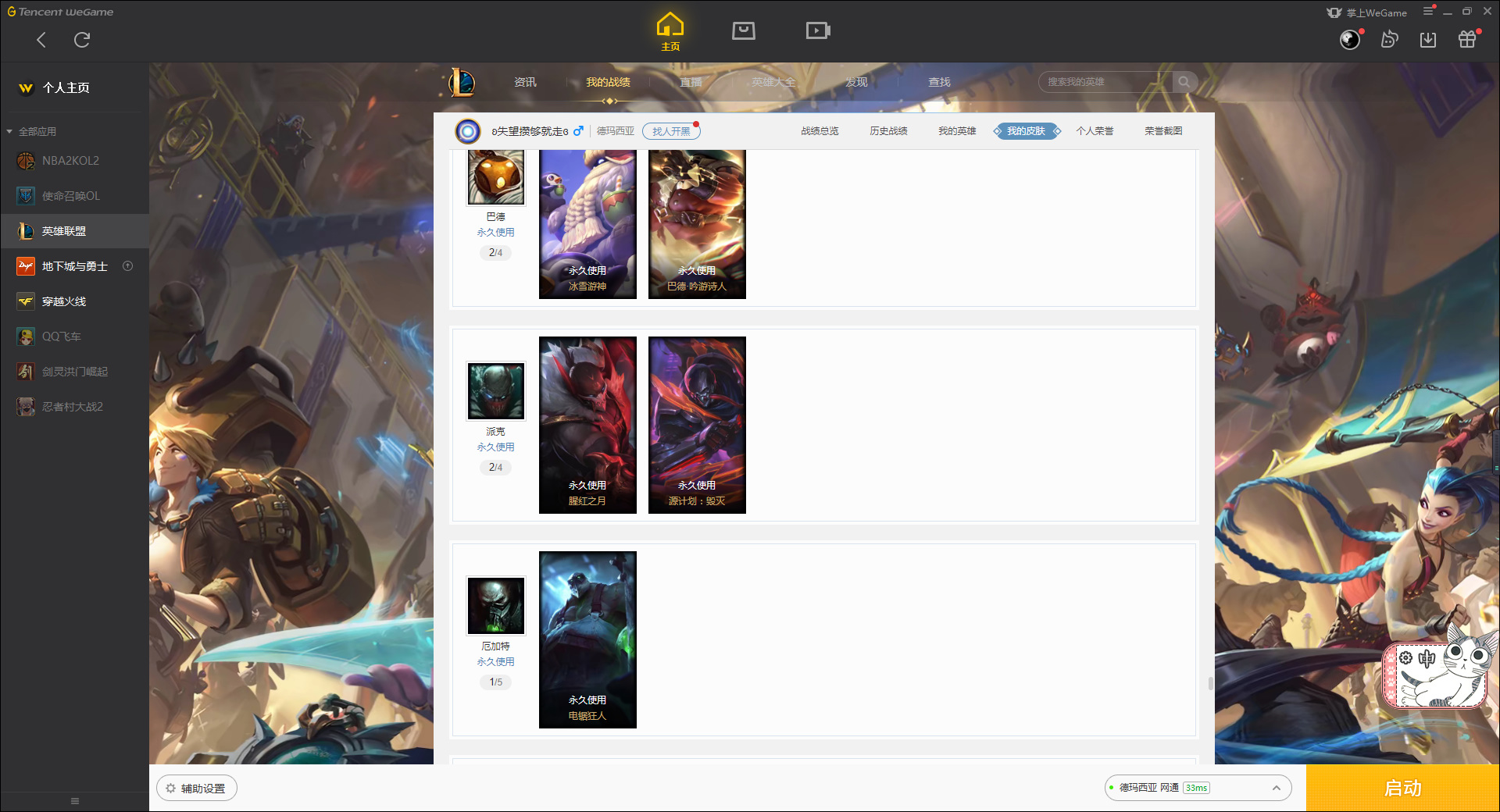Open the 腥红之月 skin card
Viewport: 1500px width, 812px height.
click(587, 425)
